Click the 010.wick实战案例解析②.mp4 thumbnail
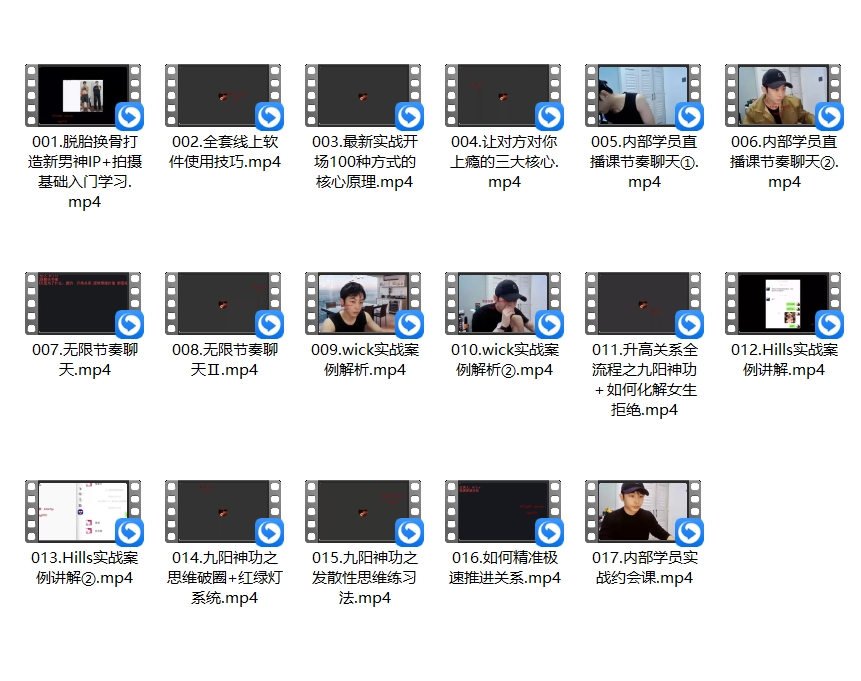 click(504, 304)
